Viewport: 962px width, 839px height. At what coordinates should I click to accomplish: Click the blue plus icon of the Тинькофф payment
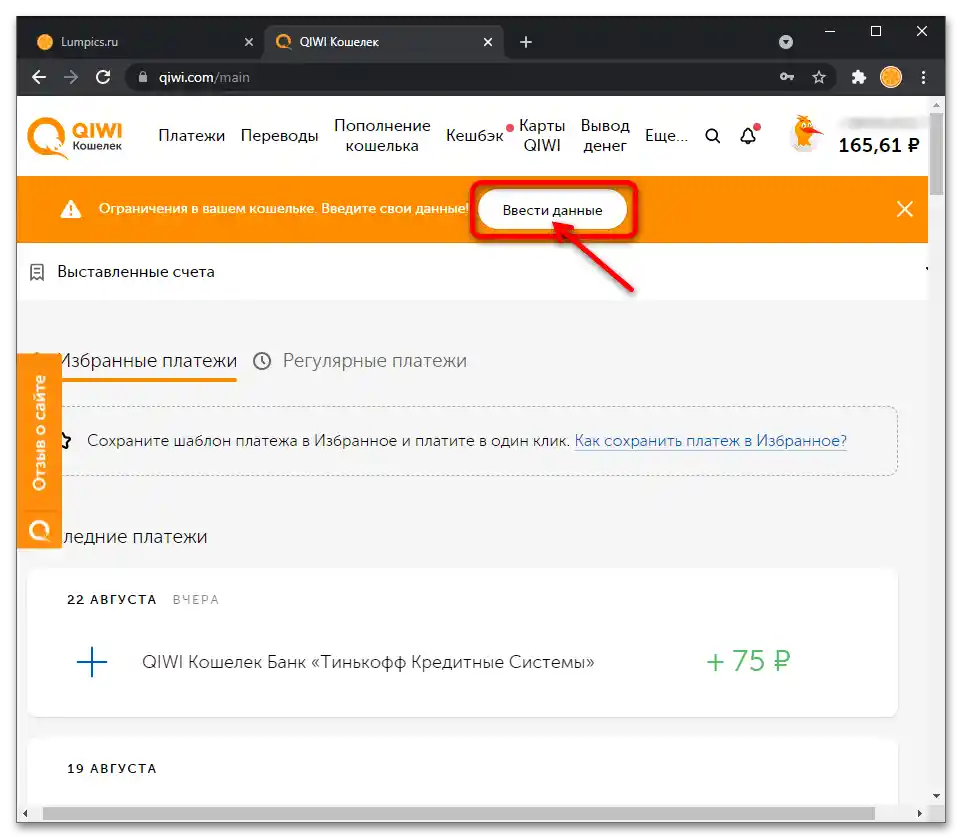coord(92,662)
